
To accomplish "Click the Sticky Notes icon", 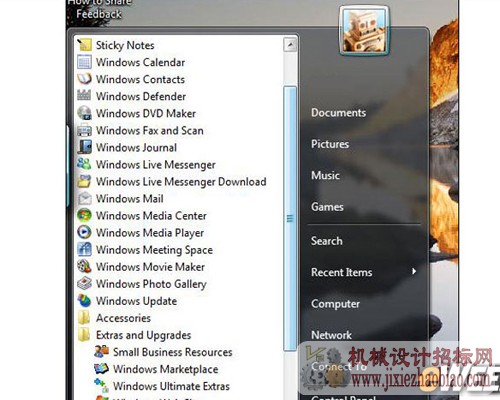I will point(84,45).
